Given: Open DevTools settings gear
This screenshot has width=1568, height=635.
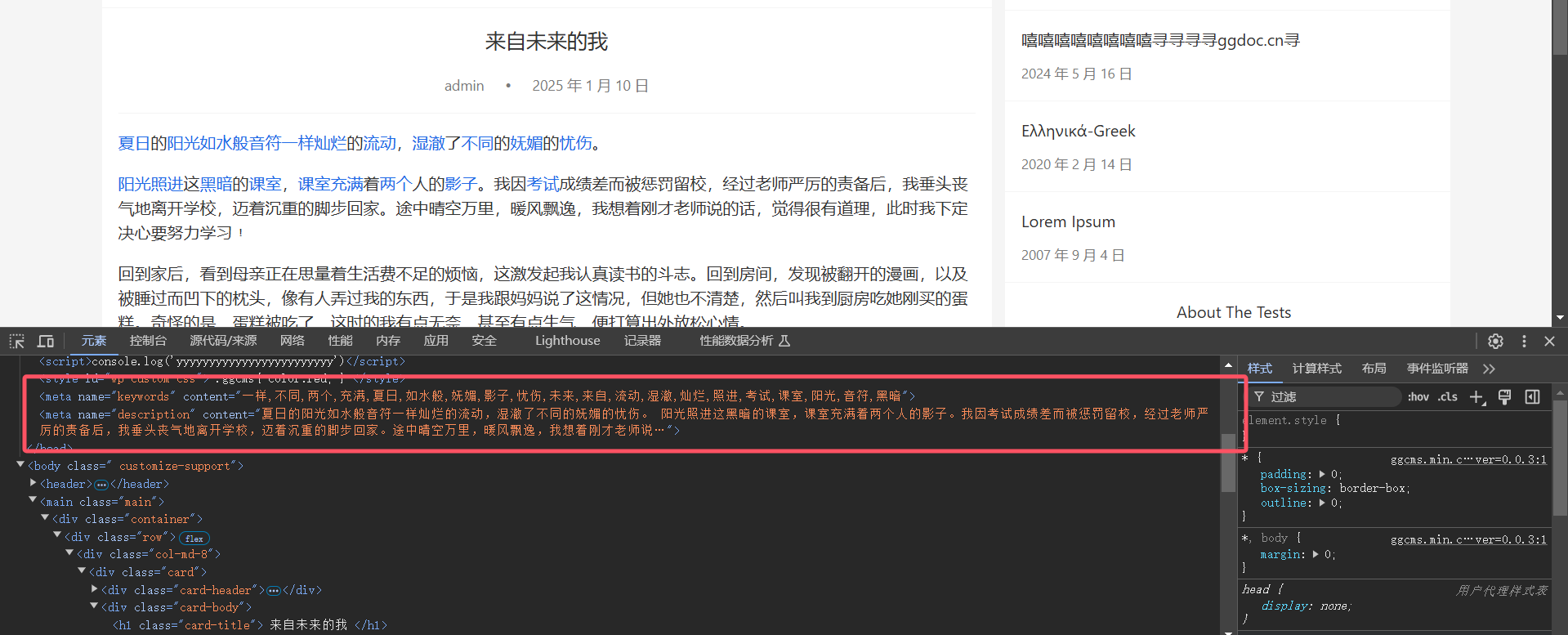Looking at the screenshot, I should point(1495,341).
